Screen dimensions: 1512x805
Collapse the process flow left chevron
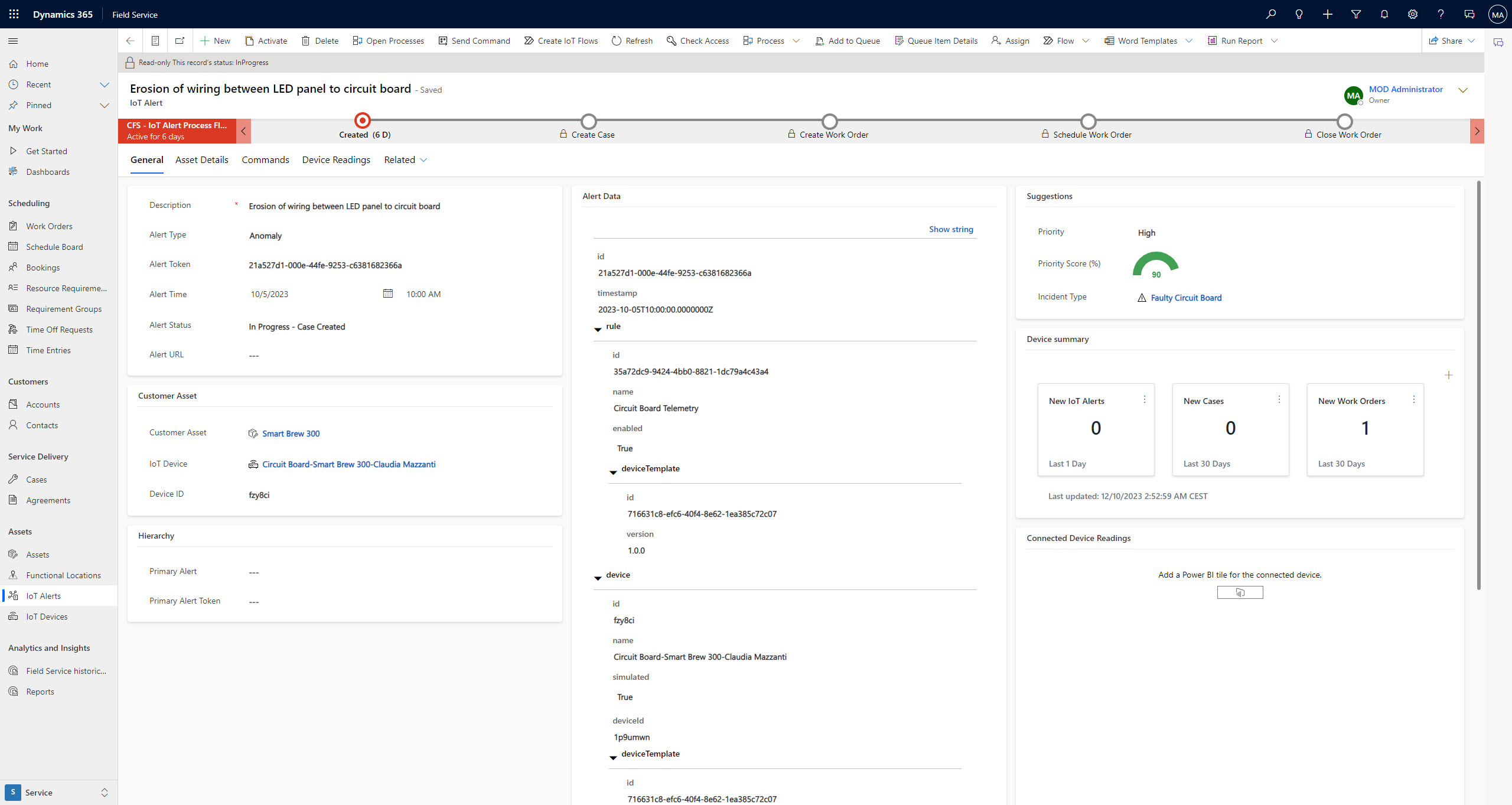coord(243,131)
